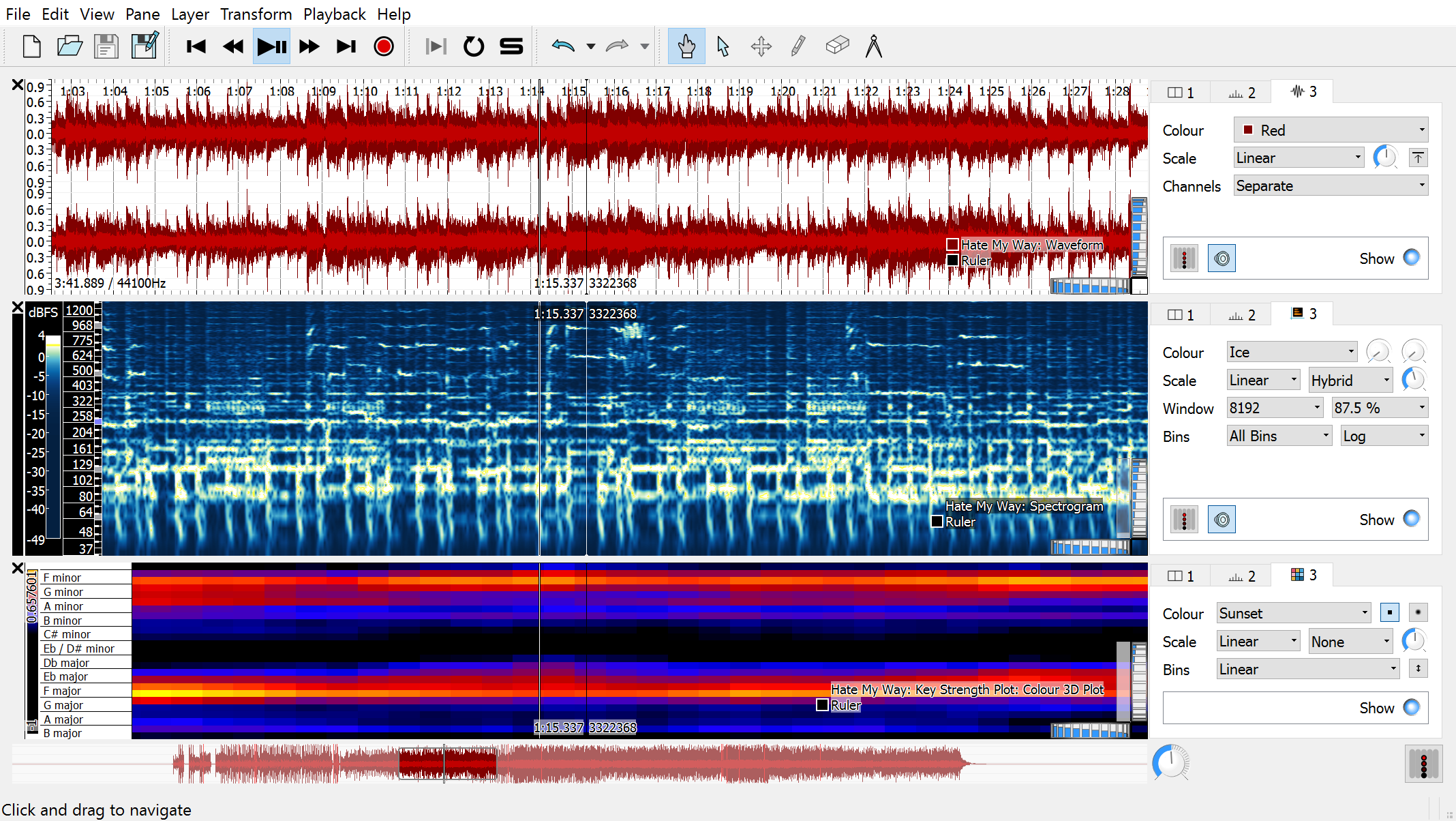Image resolution: width=1456 pixels, height=821 pixels.
Task: Open the Transform menu
Action: point(256,14)
